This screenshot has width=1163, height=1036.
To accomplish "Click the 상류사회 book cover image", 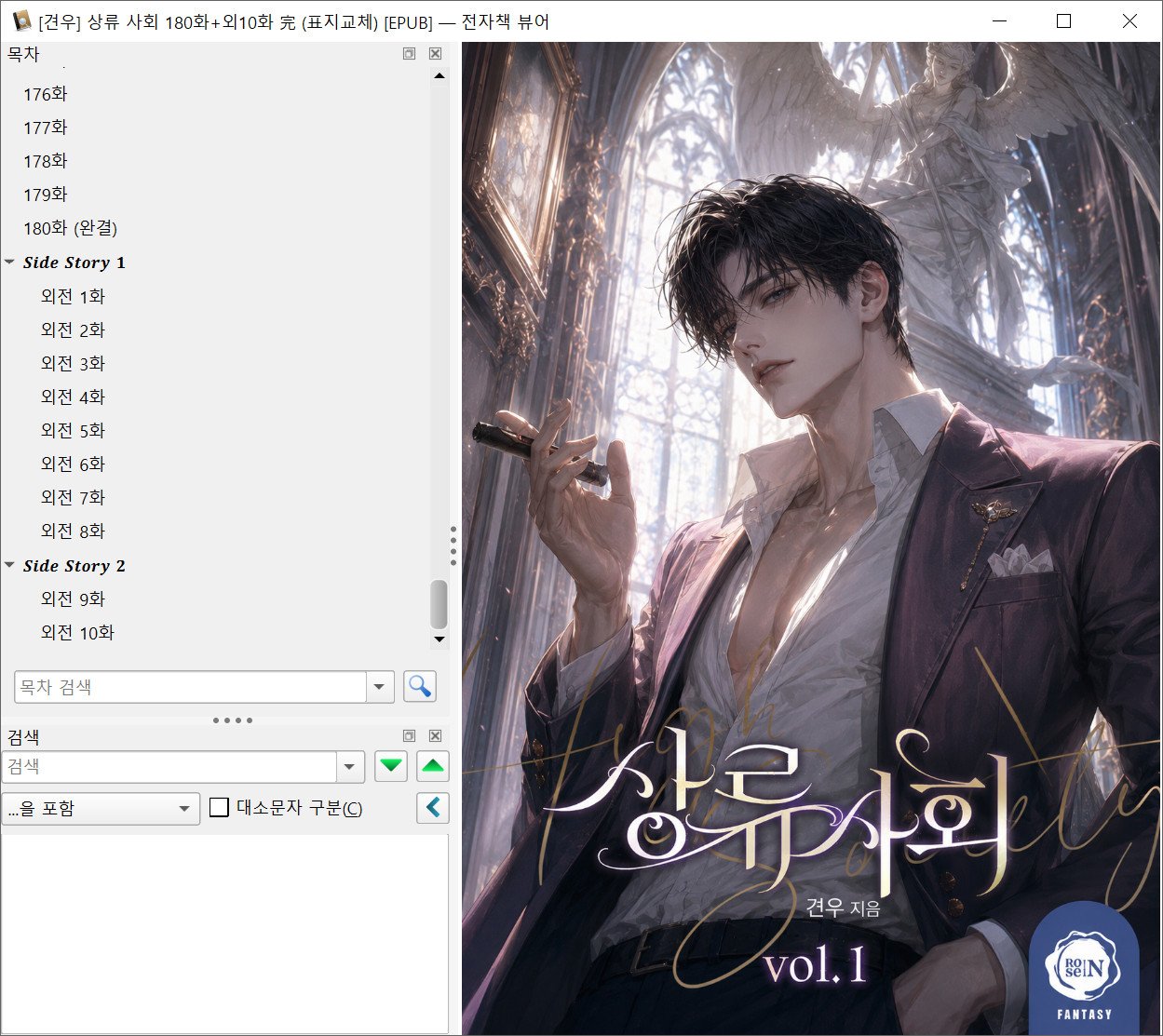I will point(812,538).
